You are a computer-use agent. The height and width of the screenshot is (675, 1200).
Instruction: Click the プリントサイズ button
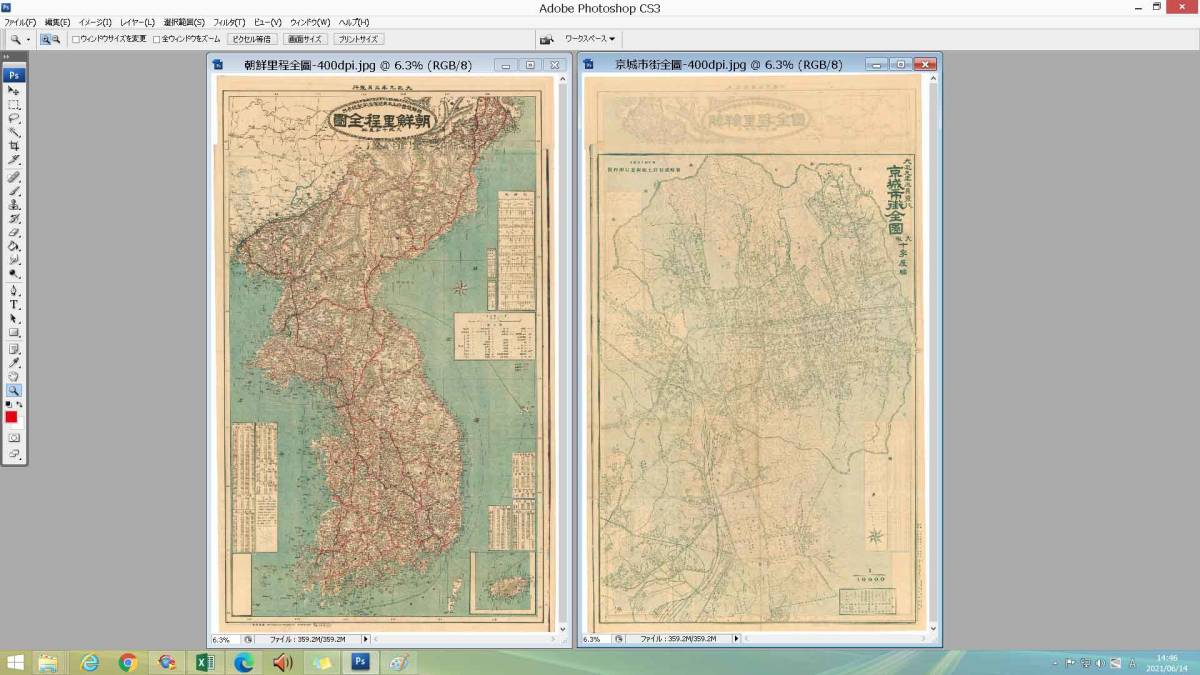[358, 39]
